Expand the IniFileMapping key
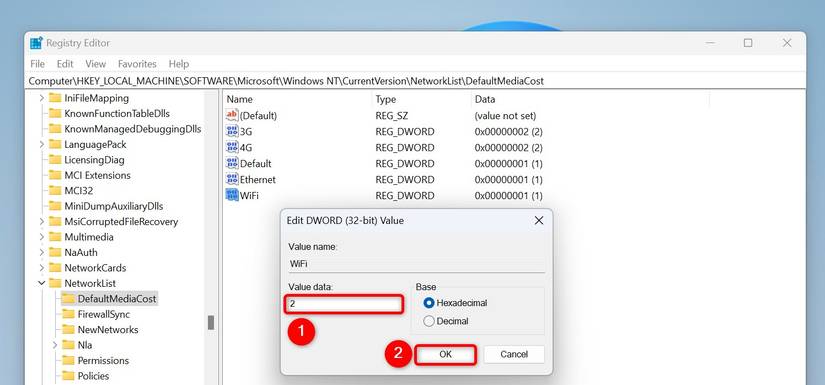 [42, 98]
